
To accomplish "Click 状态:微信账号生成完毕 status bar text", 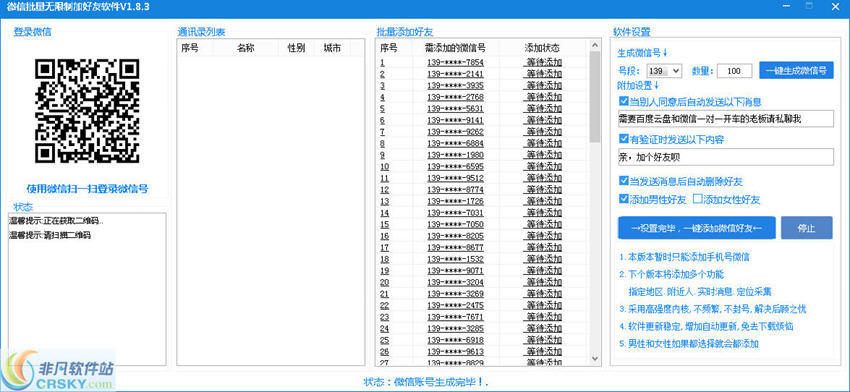I will [x=426, y=382].
